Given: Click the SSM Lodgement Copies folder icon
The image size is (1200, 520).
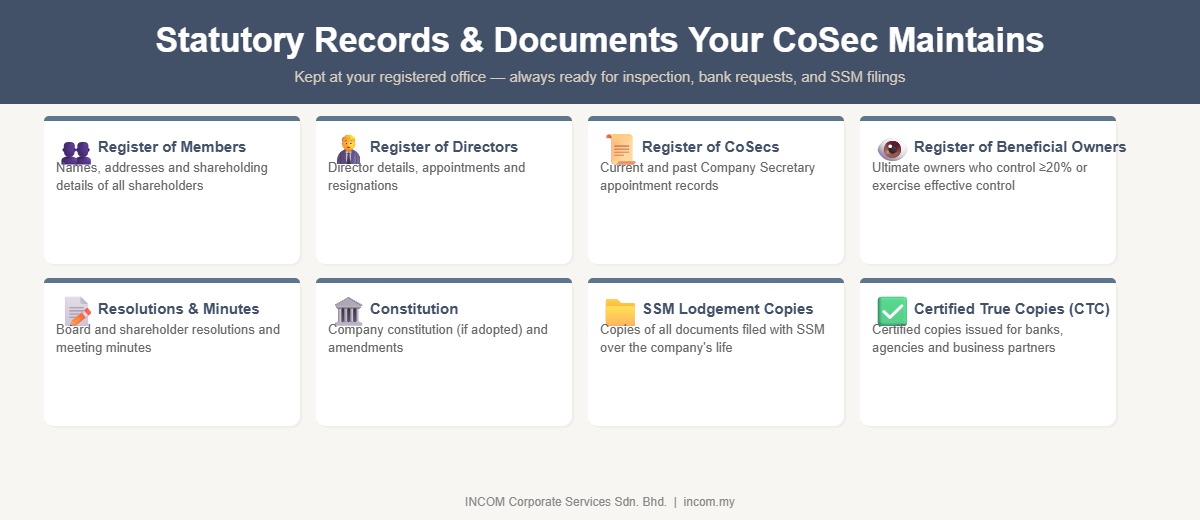Looking at the screenshot, I should click(620, 312).
